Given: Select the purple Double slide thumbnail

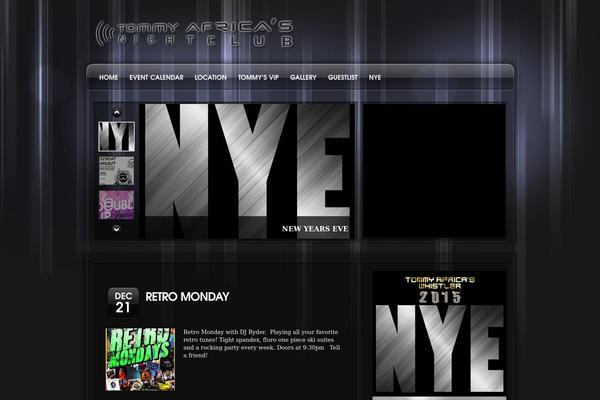Looking at the screenshot, I should [116, 205].
